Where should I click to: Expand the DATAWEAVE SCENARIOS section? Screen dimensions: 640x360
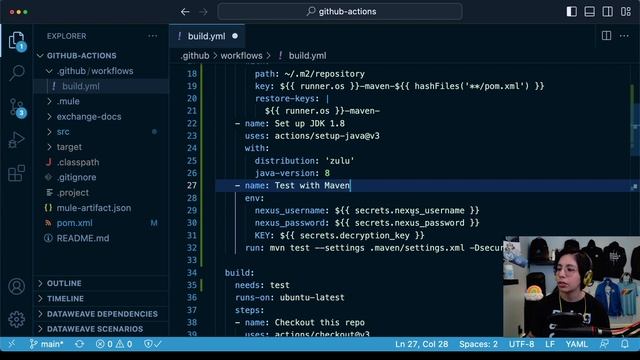point(100,329)
